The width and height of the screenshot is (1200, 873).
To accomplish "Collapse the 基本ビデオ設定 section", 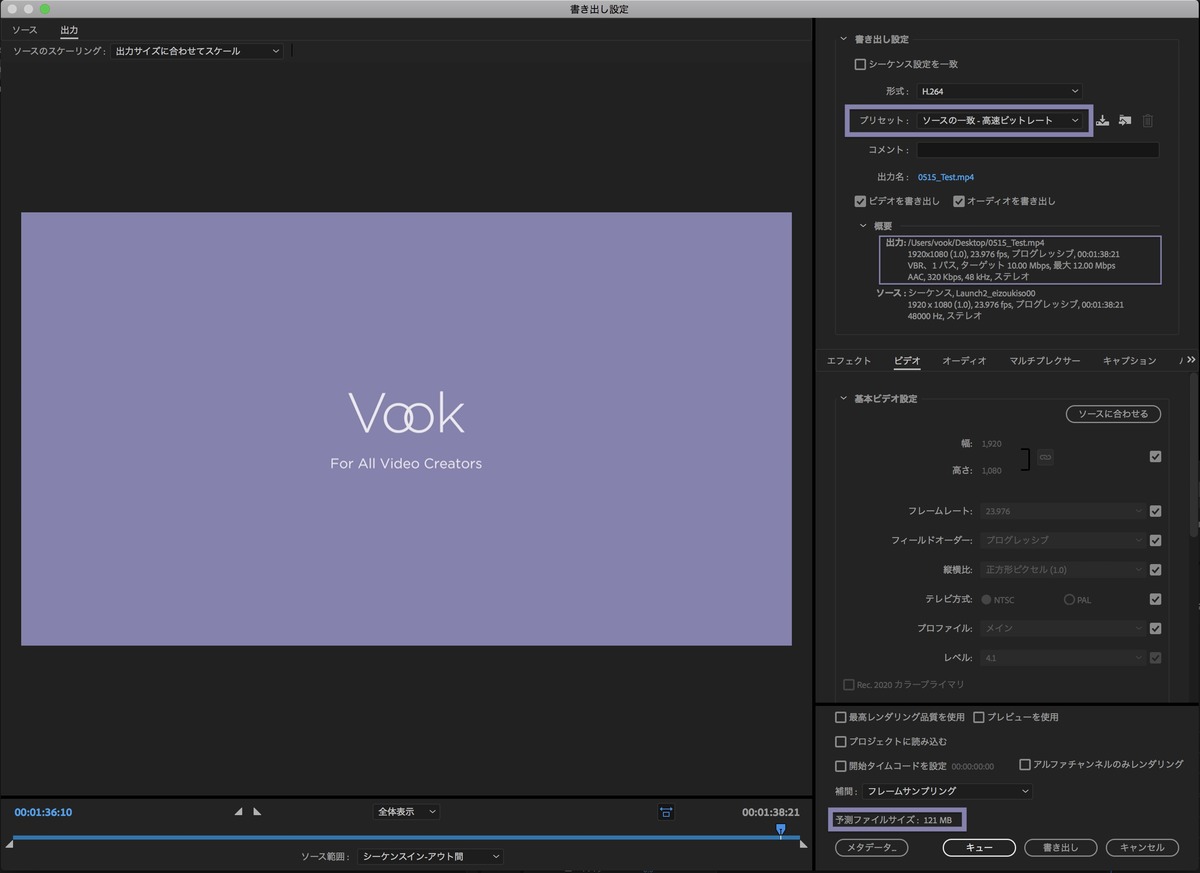I will [844, 399].
